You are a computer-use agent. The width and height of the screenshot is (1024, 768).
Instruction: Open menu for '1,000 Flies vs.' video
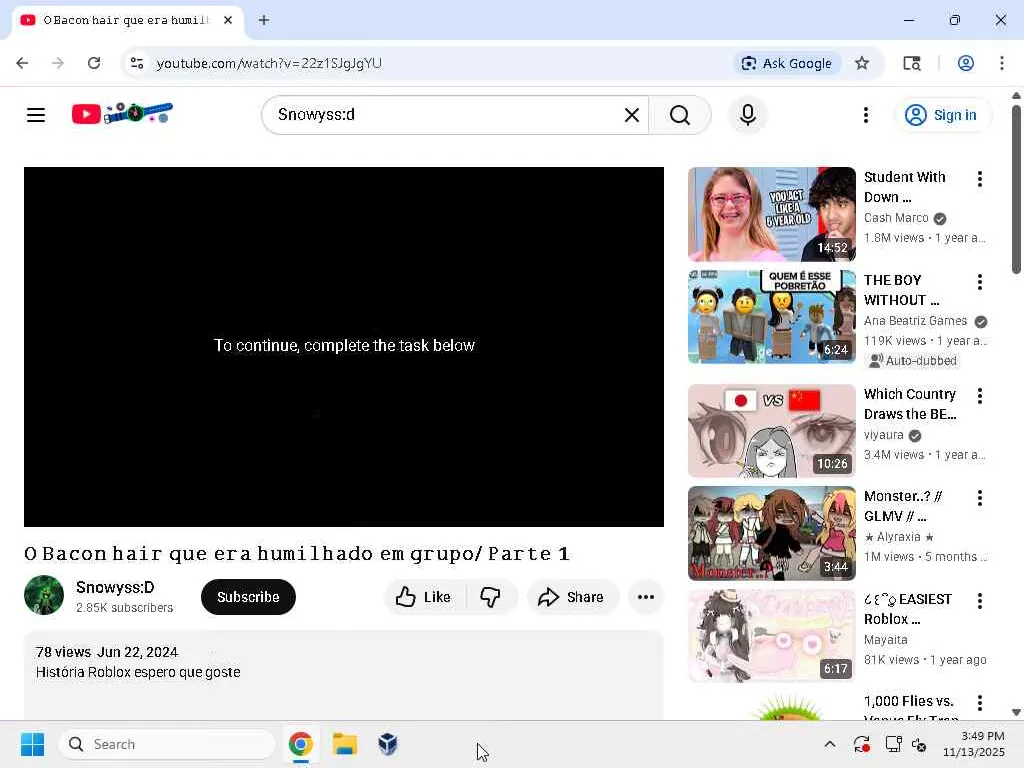click(980, 703)
